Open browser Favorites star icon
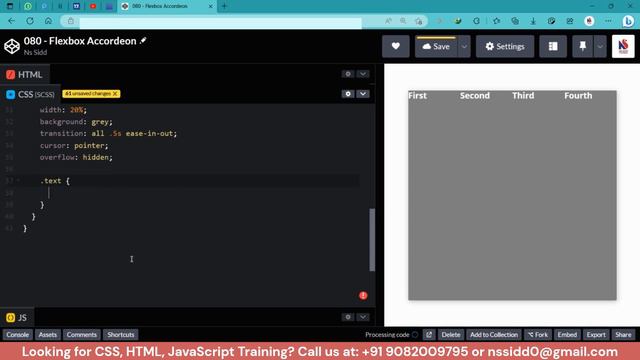 pyautogui.click(x=496, y=21)
